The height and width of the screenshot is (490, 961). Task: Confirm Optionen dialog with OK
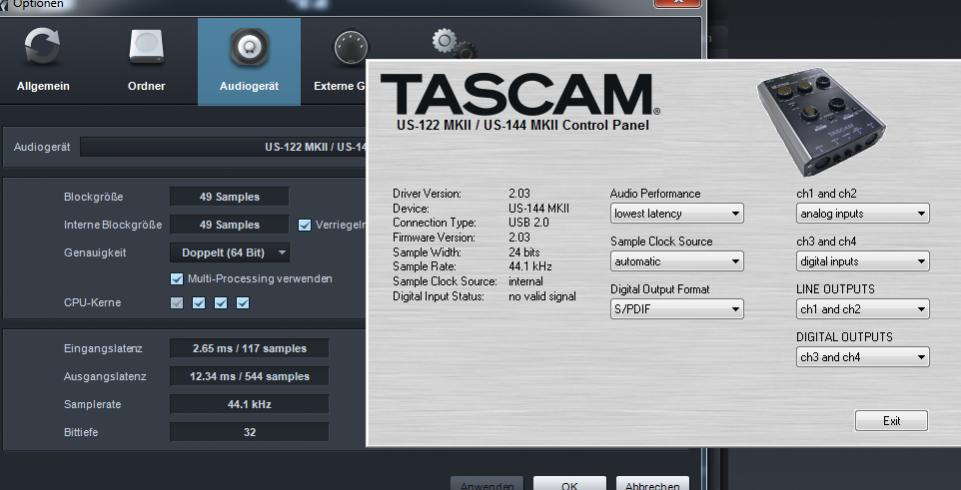[569, 484]
